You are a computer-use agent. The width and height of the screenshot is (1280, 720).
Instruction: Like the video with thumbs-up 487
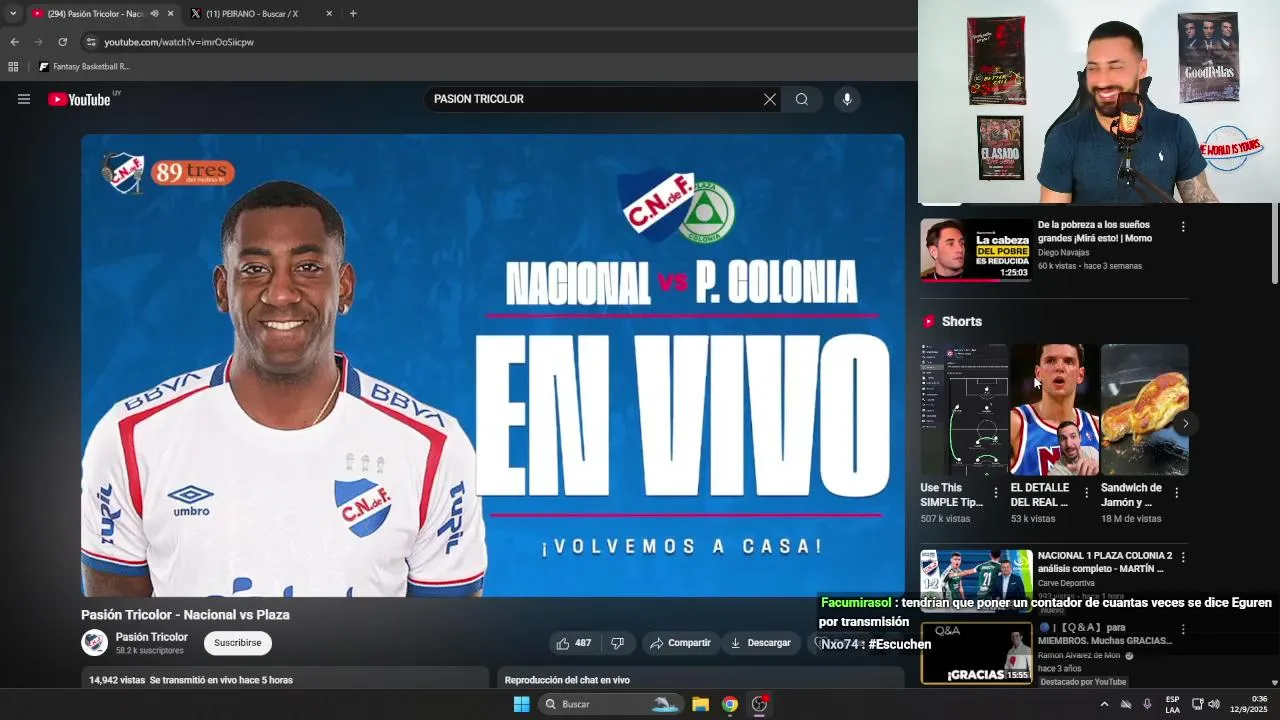(x=574, y=643)
